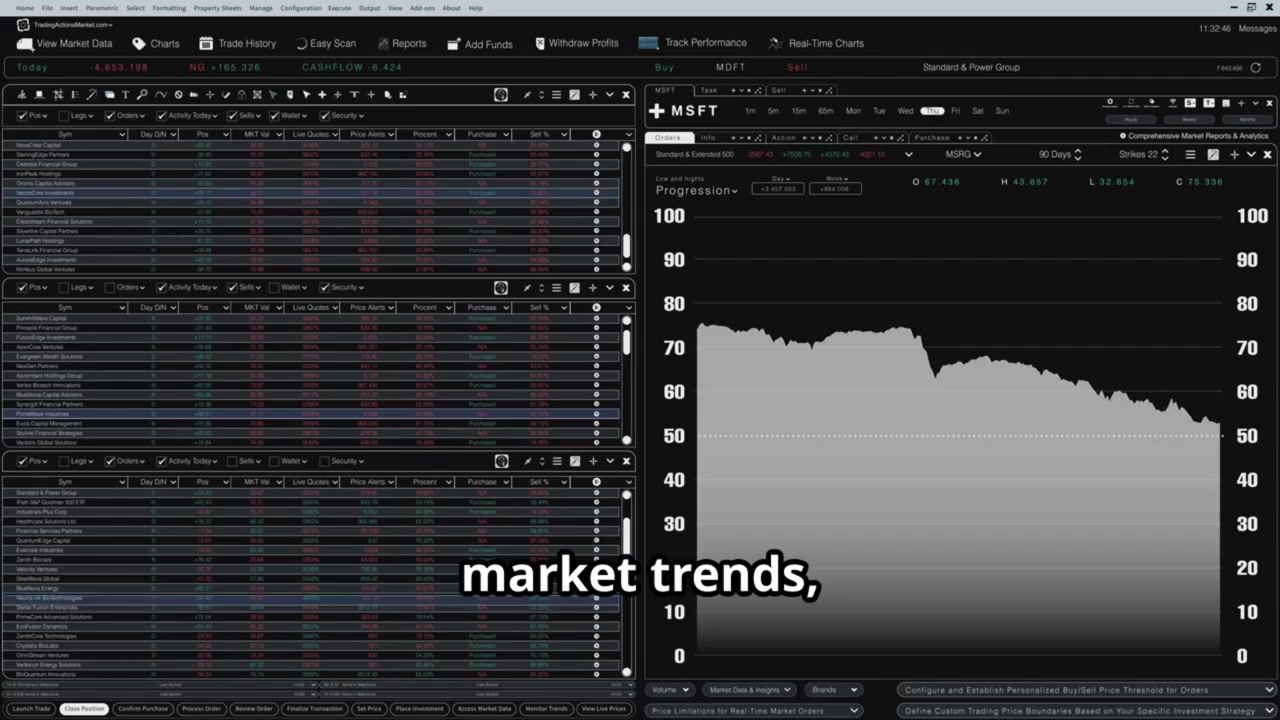Open the Parametric menu
This screenshot has height=720, width=1280.
pyautogui.click(x=102, y=8)
